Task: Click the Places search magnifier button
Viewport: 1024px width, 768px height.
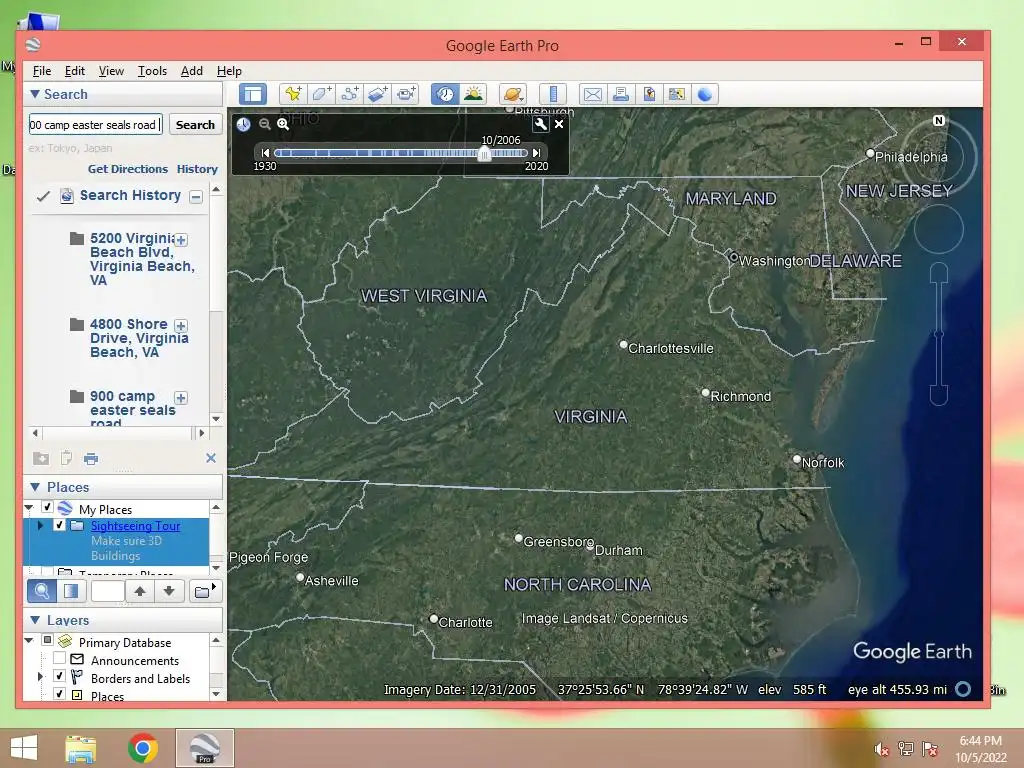Action: 41,591
